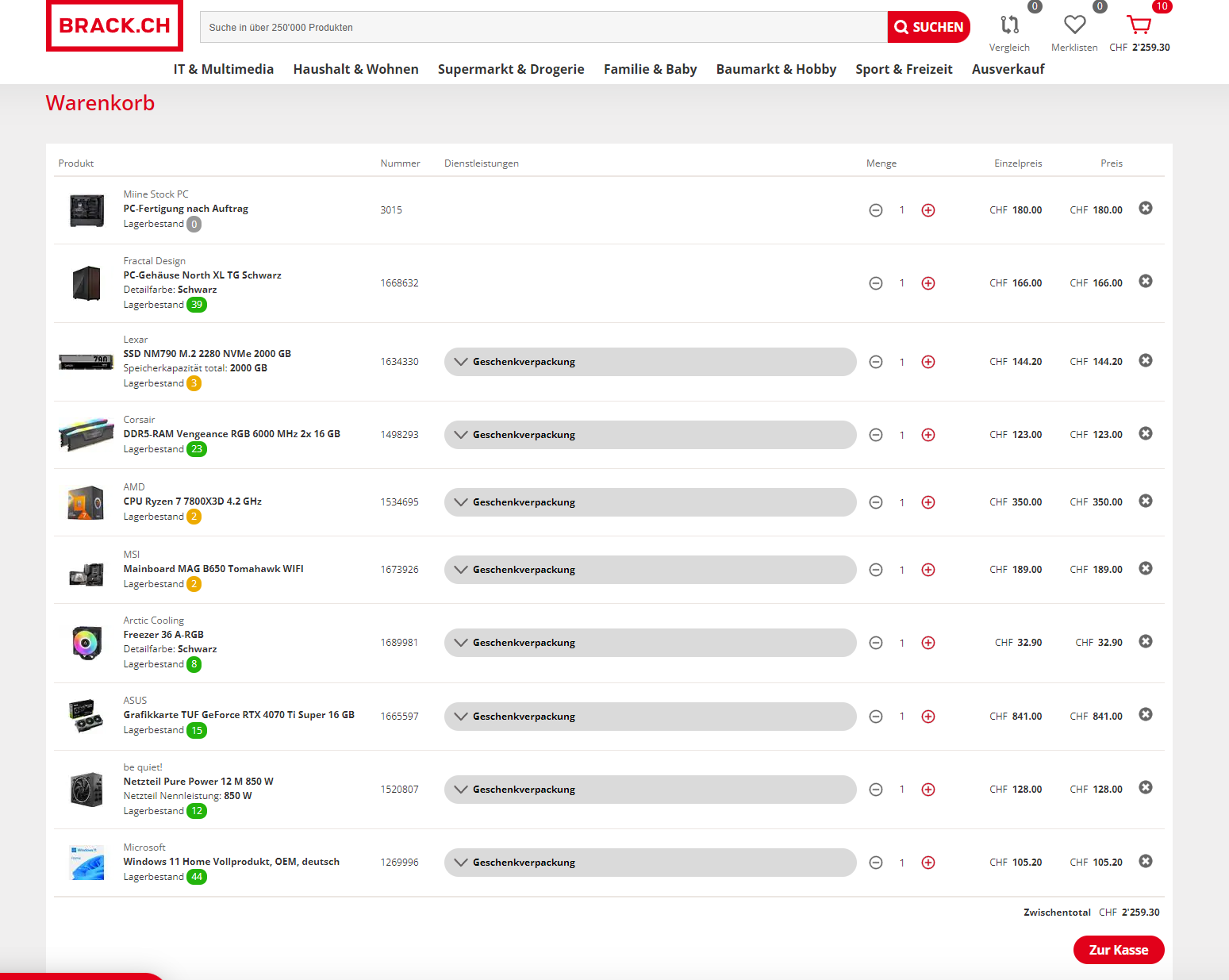Remove Freezer 36 A-RGB from cart
This screenshot has height=980, width=1229.
click(1146, 641)
